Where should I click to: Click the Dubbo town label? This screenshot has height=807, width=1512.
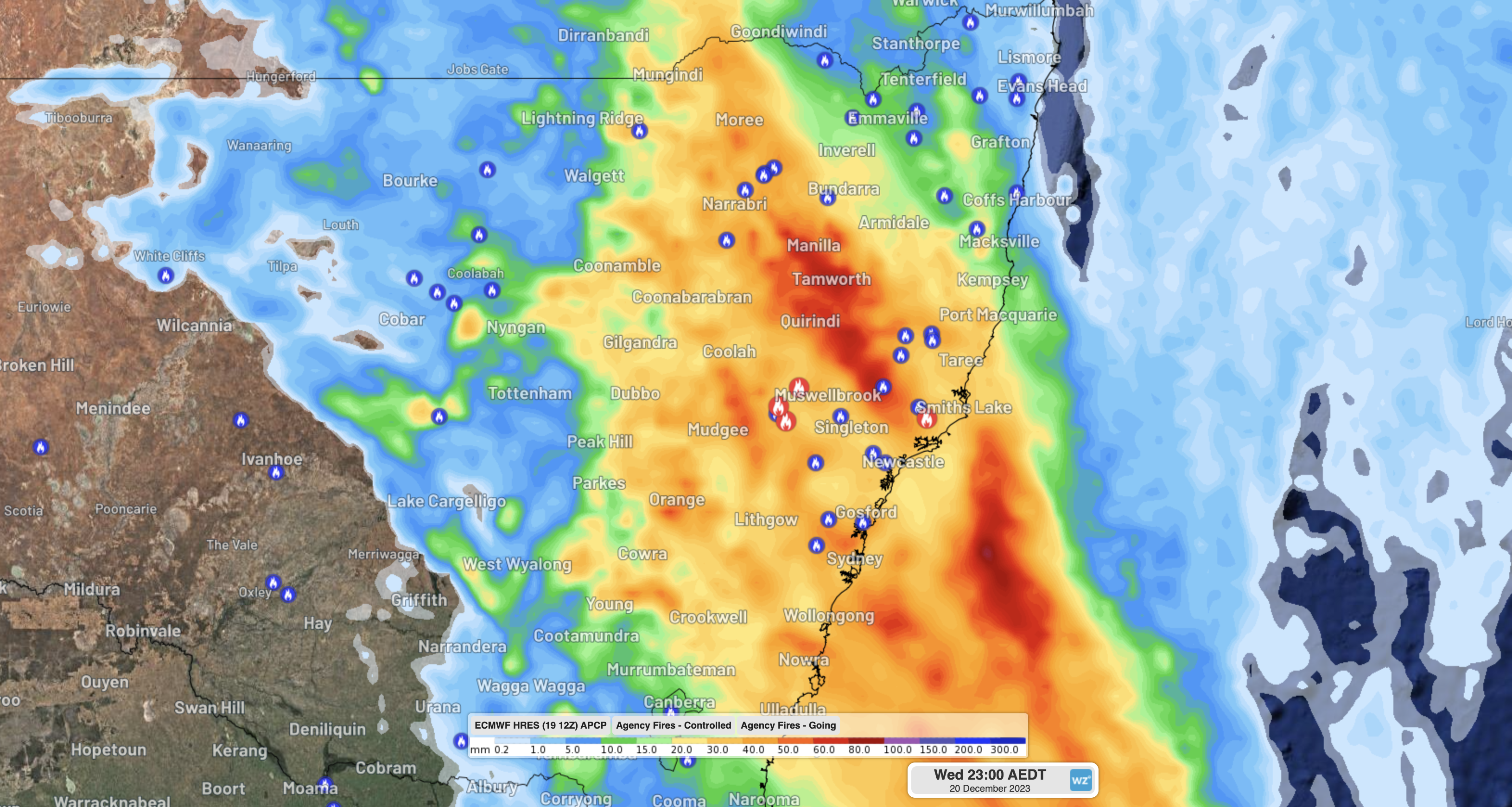(635, 393)
